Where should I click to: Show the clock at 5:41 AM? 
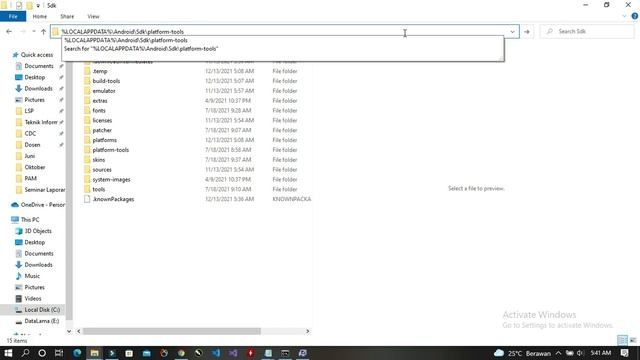click(x=600, y=353)
